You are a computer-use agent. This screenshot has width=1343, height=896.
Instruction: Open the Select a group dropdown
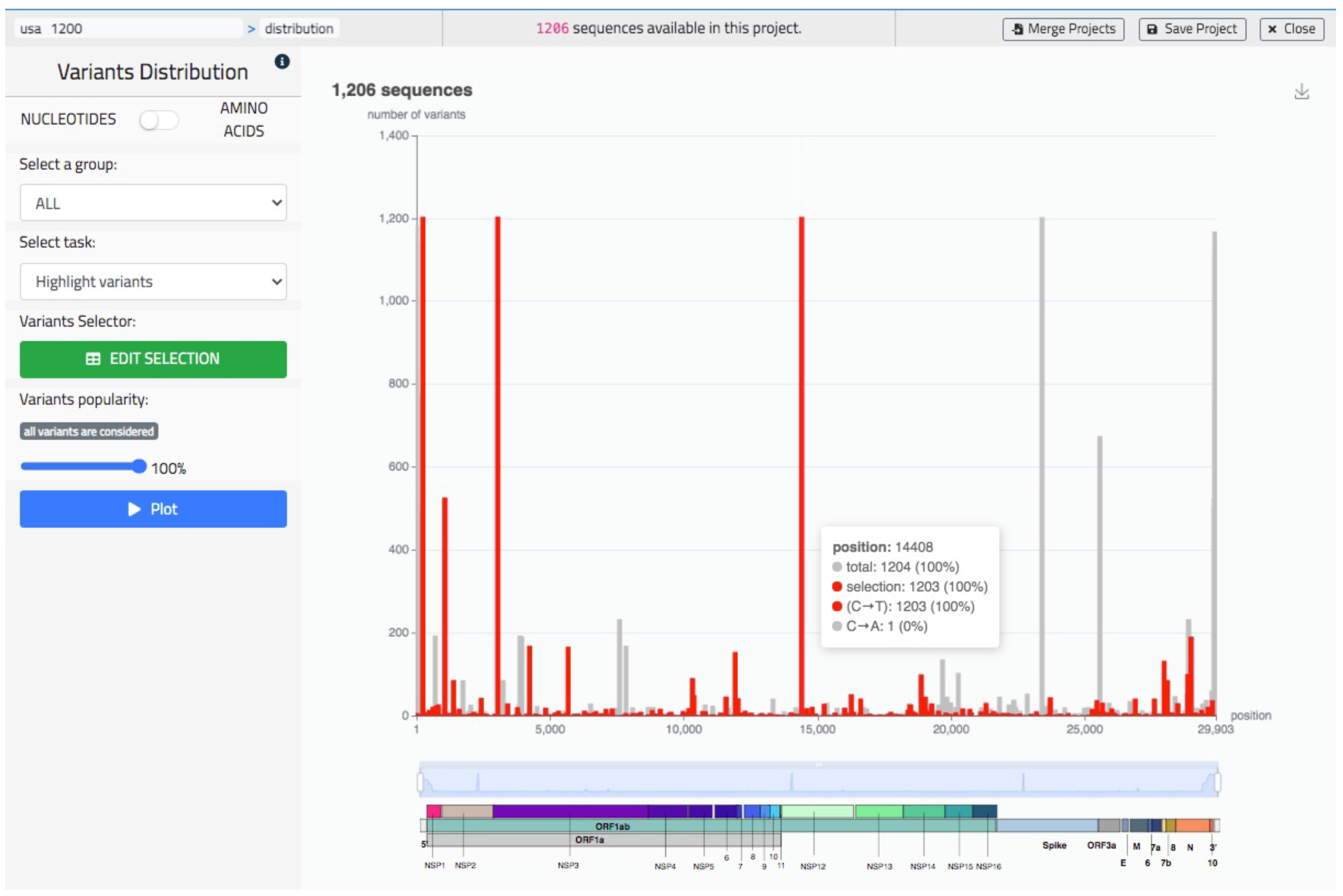[x=153, y=203]
